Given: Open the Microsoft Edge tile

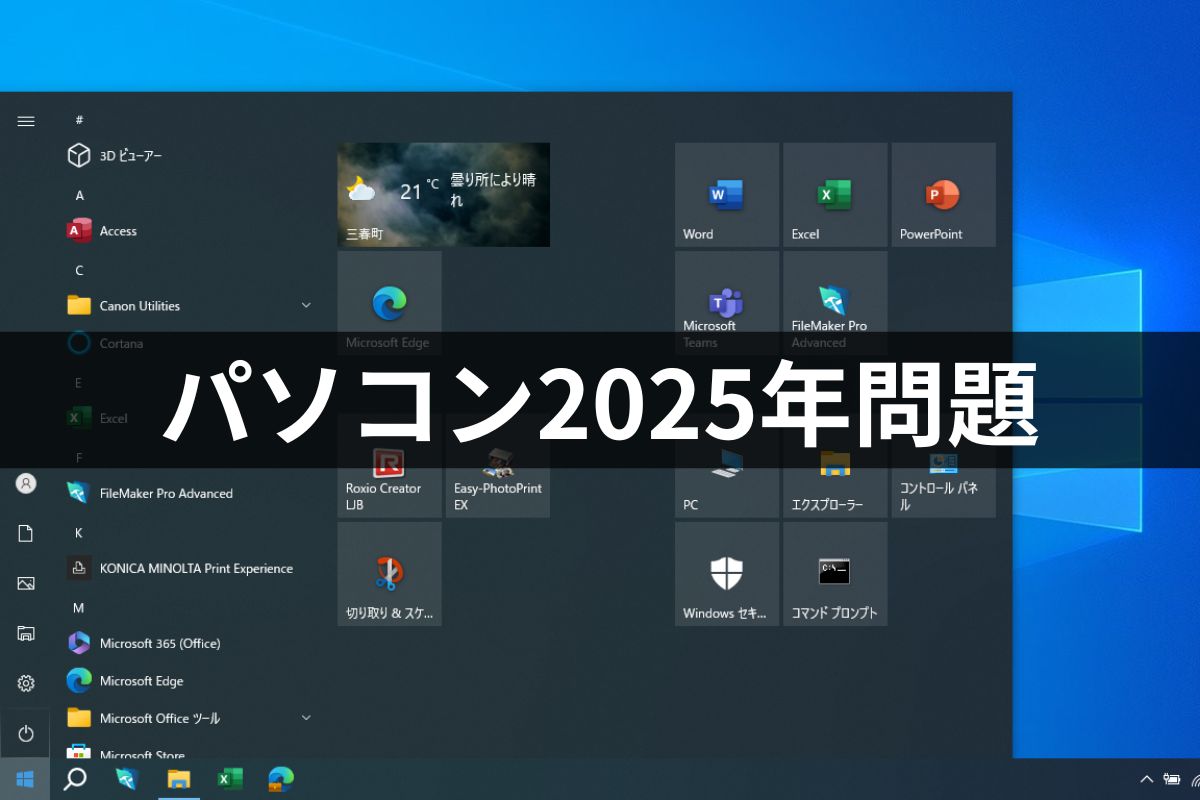Looking at the screenshot, I should 389,303.
